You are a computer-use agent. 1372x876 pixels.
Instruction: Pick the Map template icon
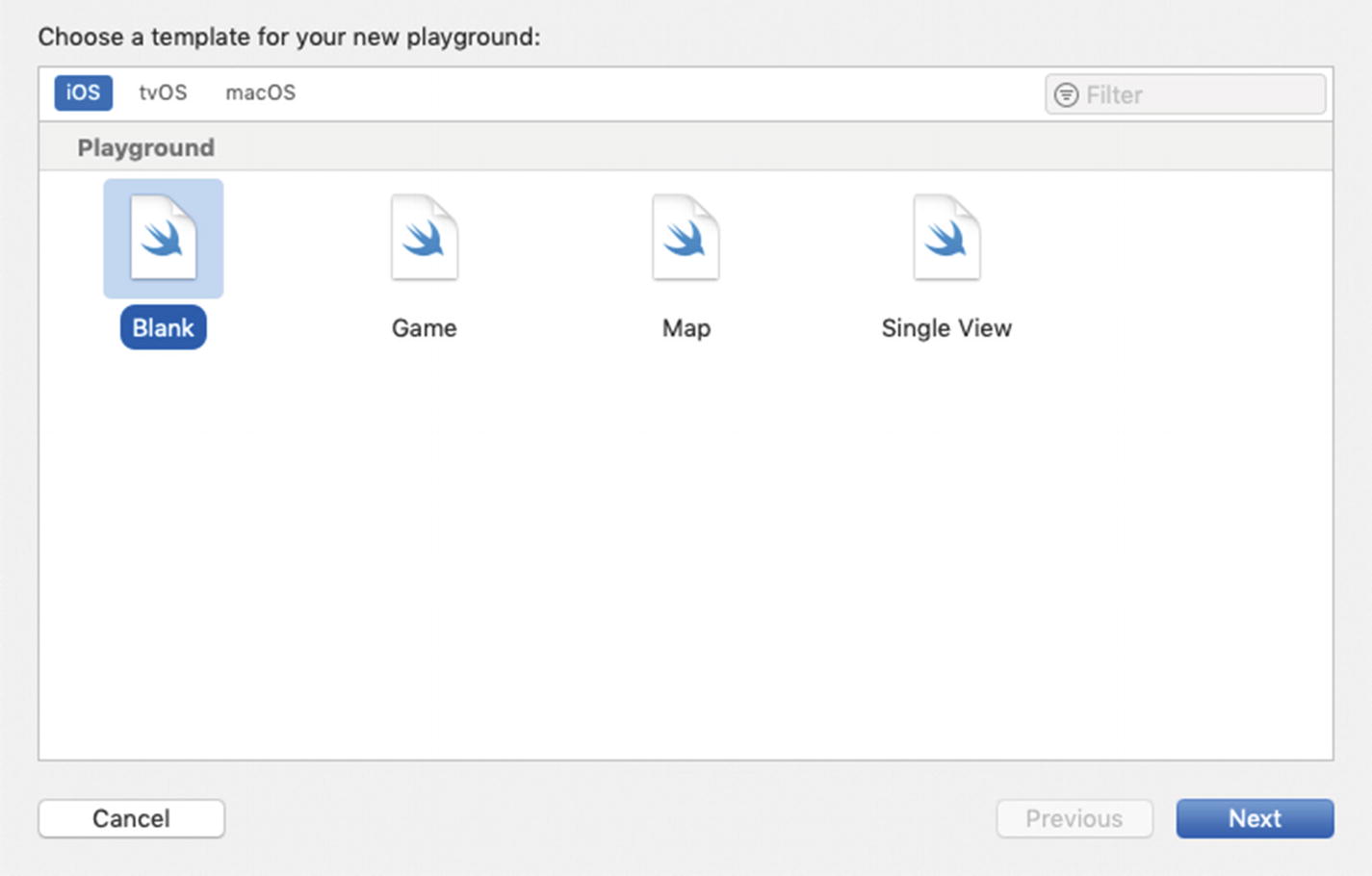point(686,238)
